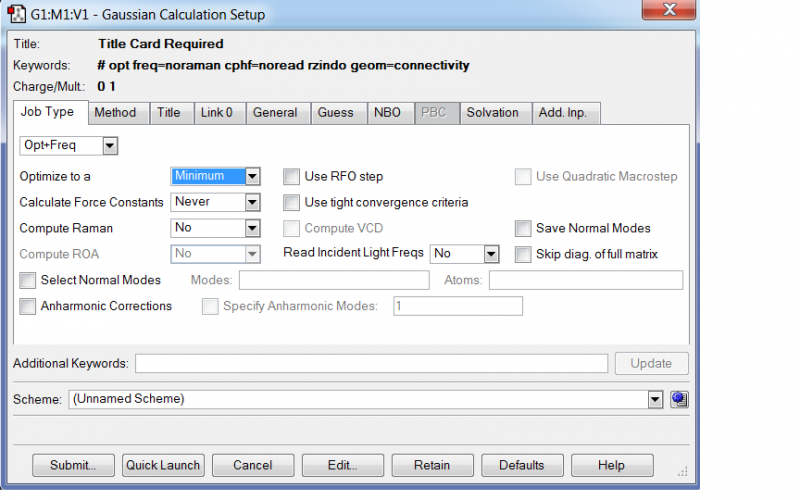Screen dimensions: 800x500
Task: Click the keywords line starting '# opt freq=noraman'
Action: [283, 65]
